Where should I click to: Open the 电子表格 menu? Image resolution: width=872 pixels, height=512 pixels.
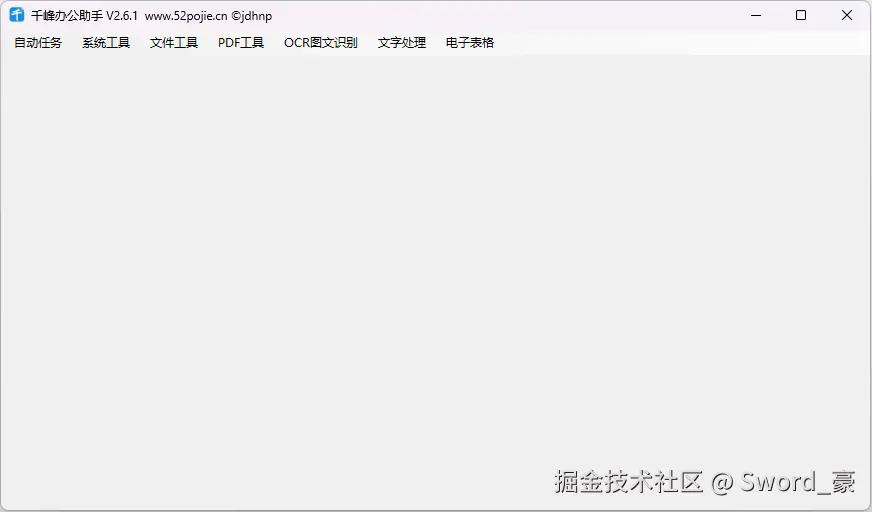point(469,43)
